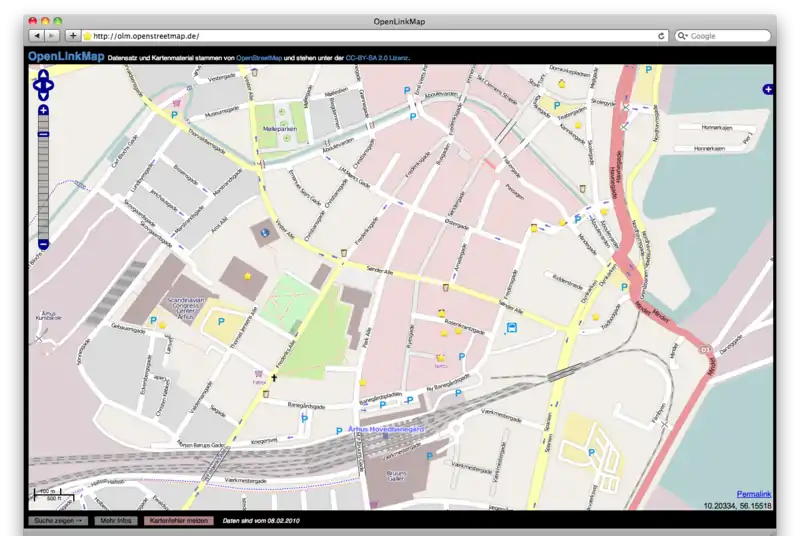Viewport: 800px width, 536px height.
Task: Expand the layer switcher plus button
Action: [x=767, y=90]
